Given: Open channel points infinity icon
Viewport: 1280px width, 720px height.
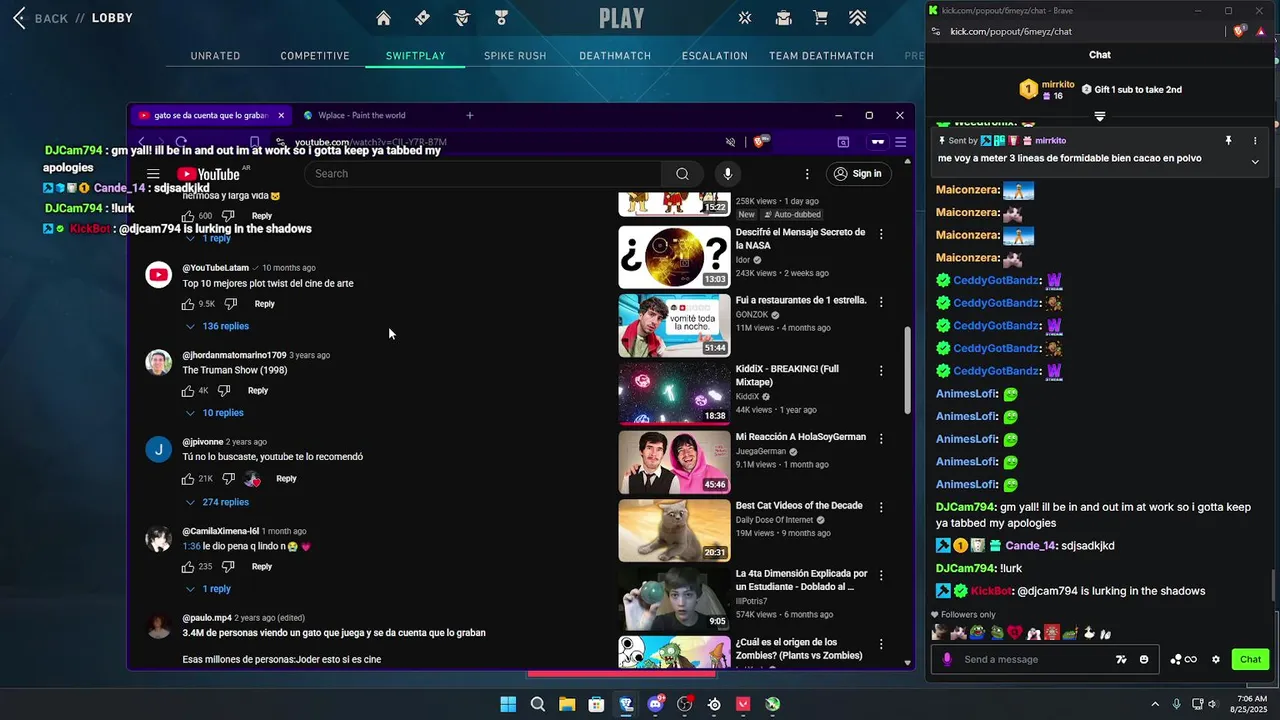Looking at the screenshot, I should [1183, 660].
